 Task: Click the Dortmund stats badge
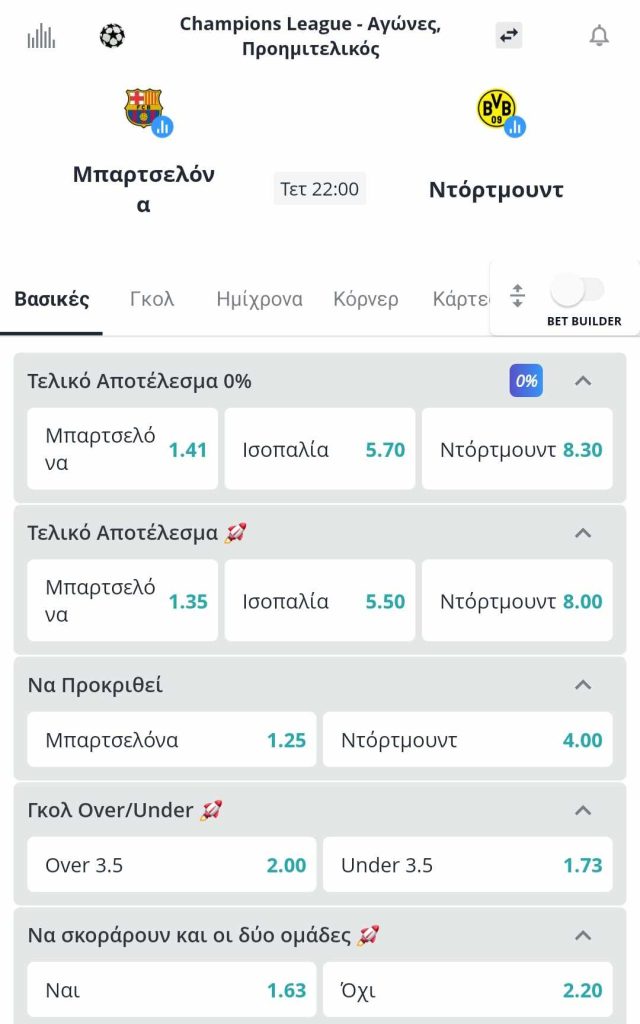(515, 126)
